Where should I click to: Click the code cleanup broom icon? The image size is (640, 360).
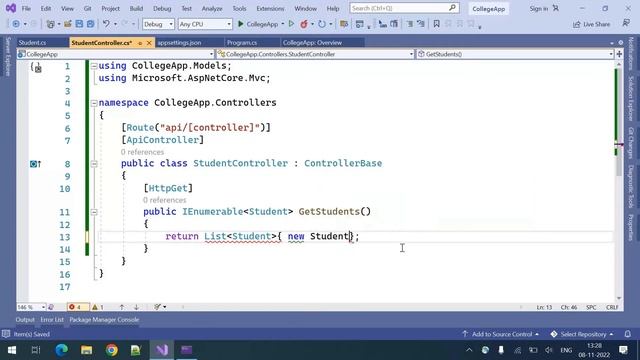(x=158, y=307)
